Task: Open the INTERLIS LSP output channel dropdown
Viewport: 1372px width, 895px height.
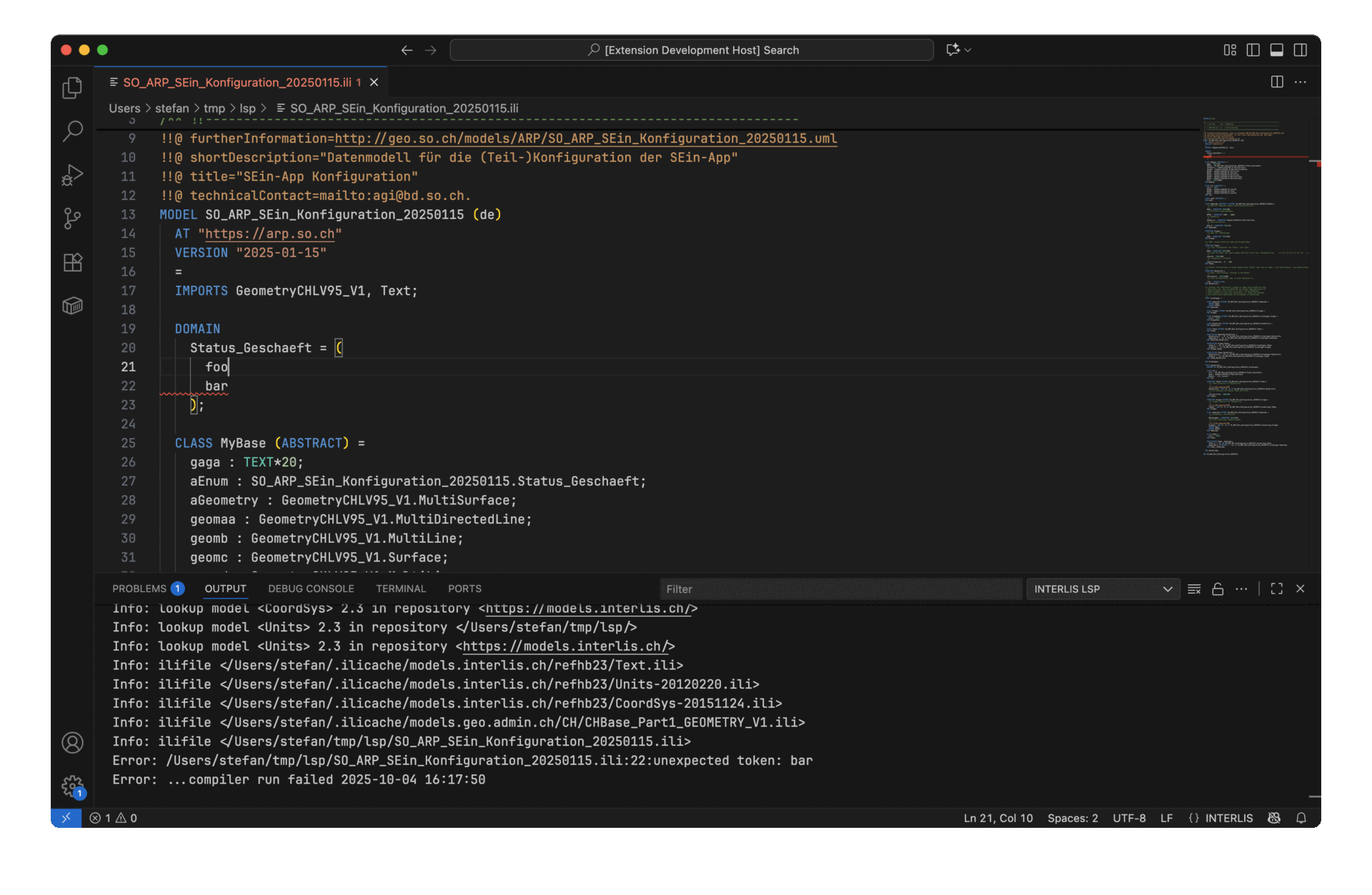Action: coord(1102,589)
